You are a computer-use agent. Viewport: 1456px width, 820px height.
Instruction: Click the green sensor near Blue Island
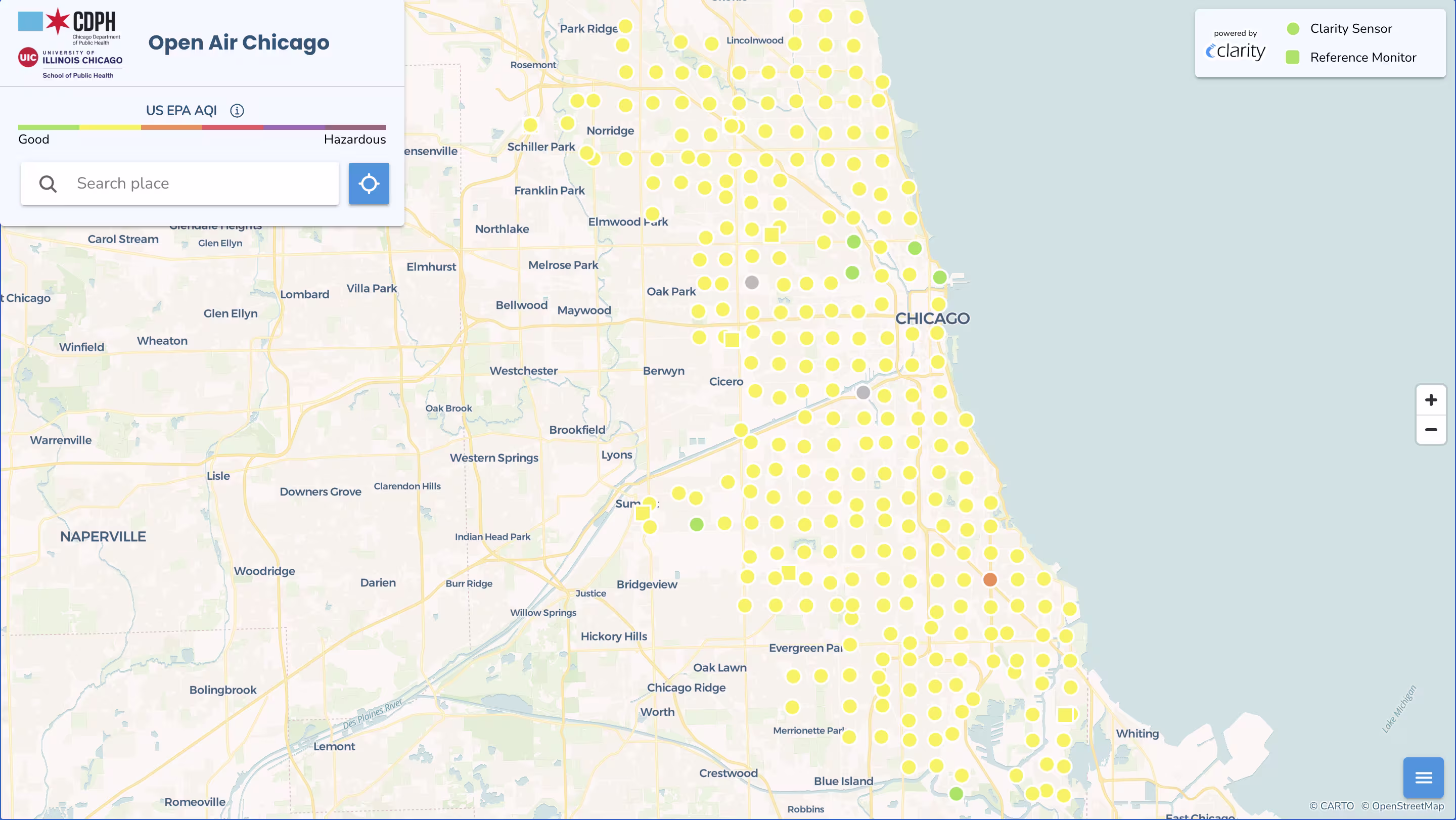click(x=956, y=794)
